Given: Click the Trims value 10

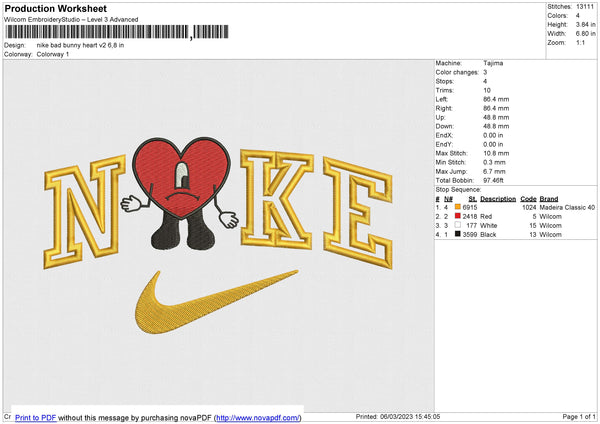Looking at the screenshot, I should 487,90.
